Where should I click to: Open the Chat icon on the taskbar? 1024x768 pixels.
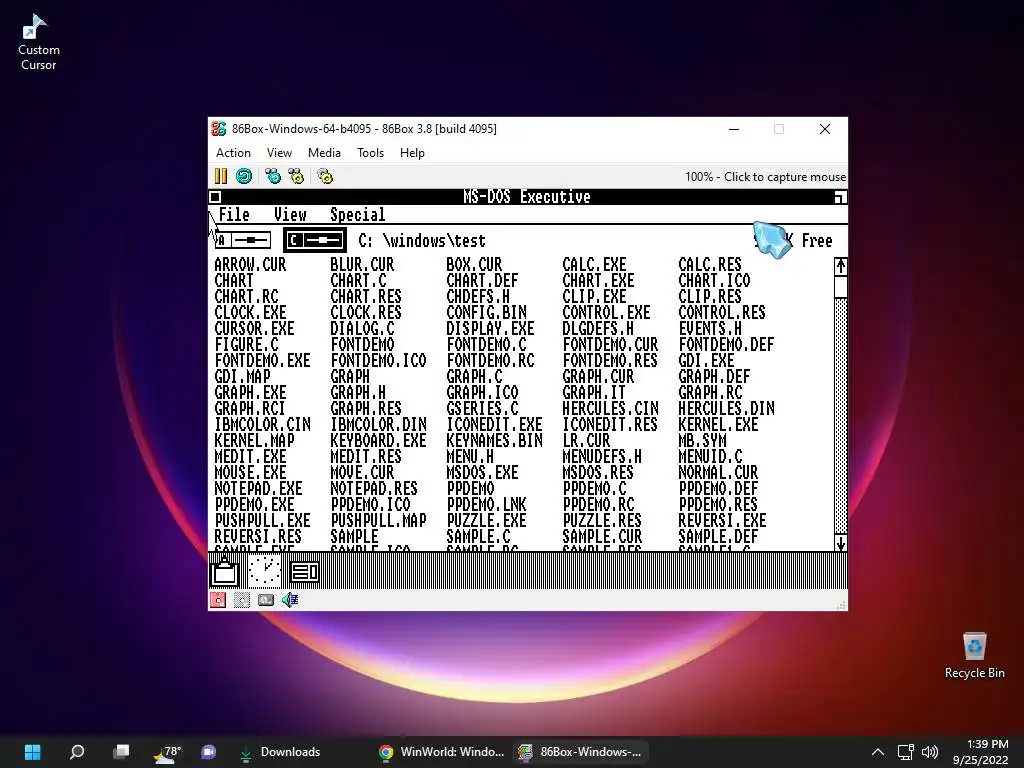pyautogui.click(x=209, y=752)
